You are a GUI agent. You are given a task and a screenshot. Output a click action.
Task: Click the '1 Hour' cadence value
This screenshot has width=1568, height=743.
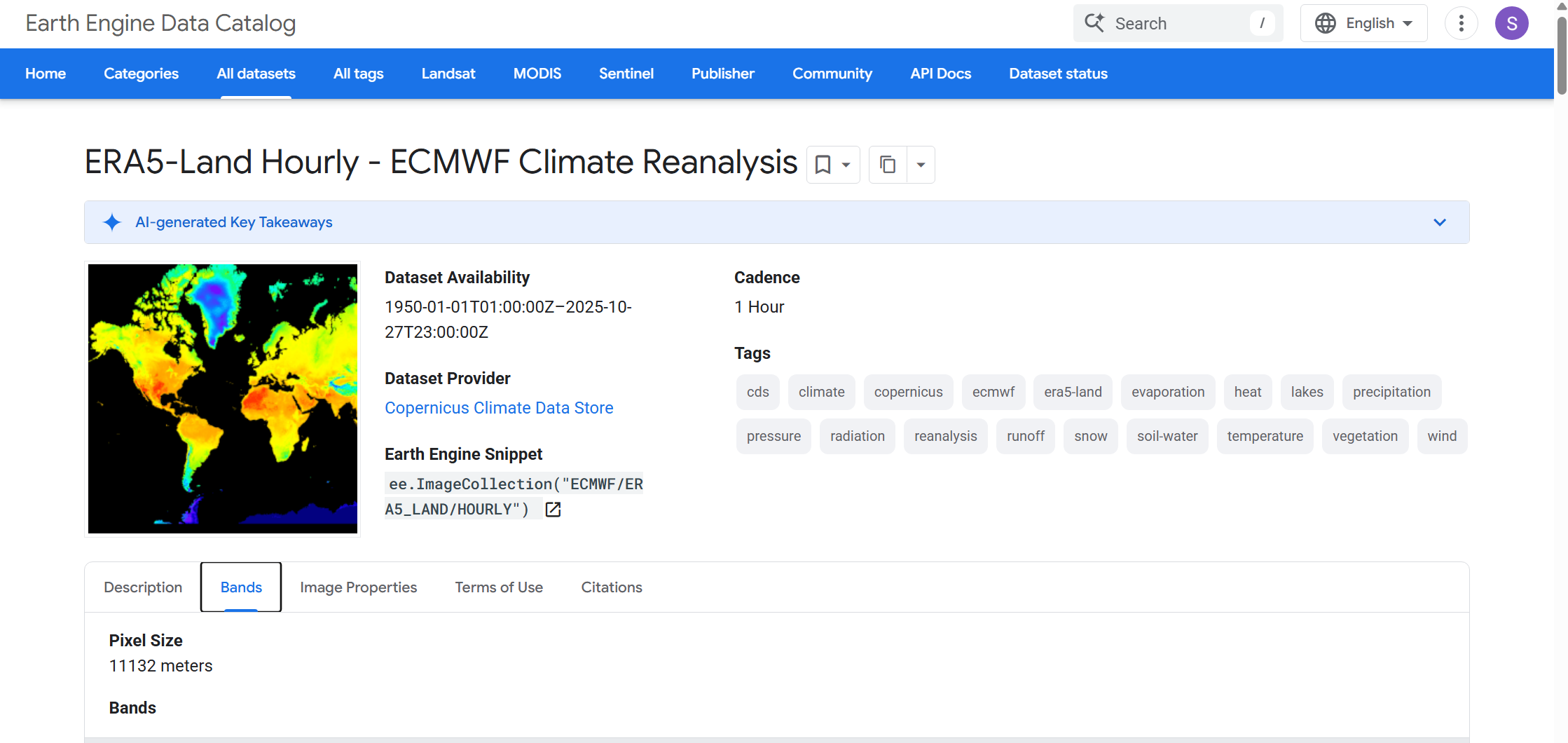[x=759, y=307]
